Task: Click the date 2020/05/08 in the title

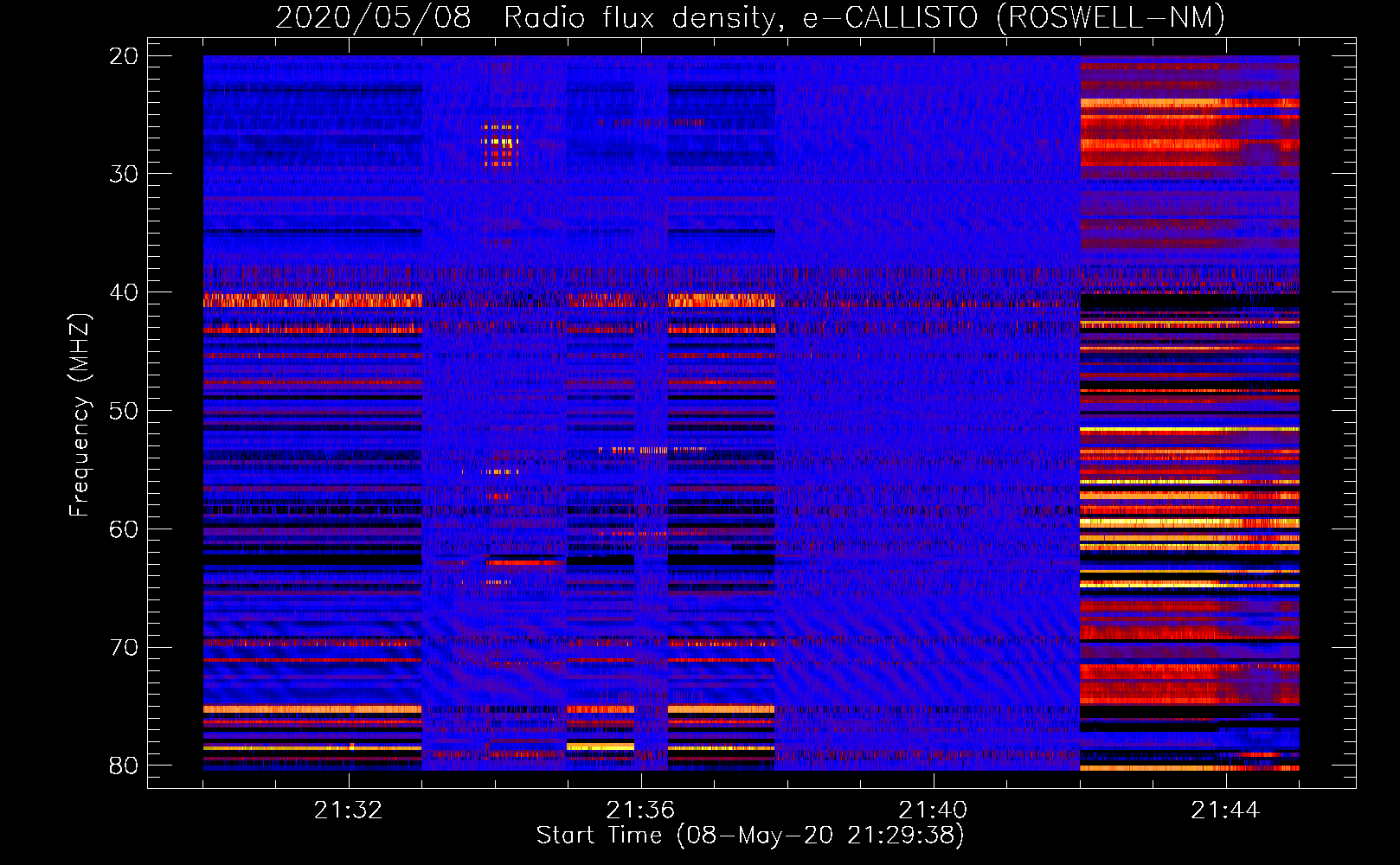Action: (x=374, y=17)
